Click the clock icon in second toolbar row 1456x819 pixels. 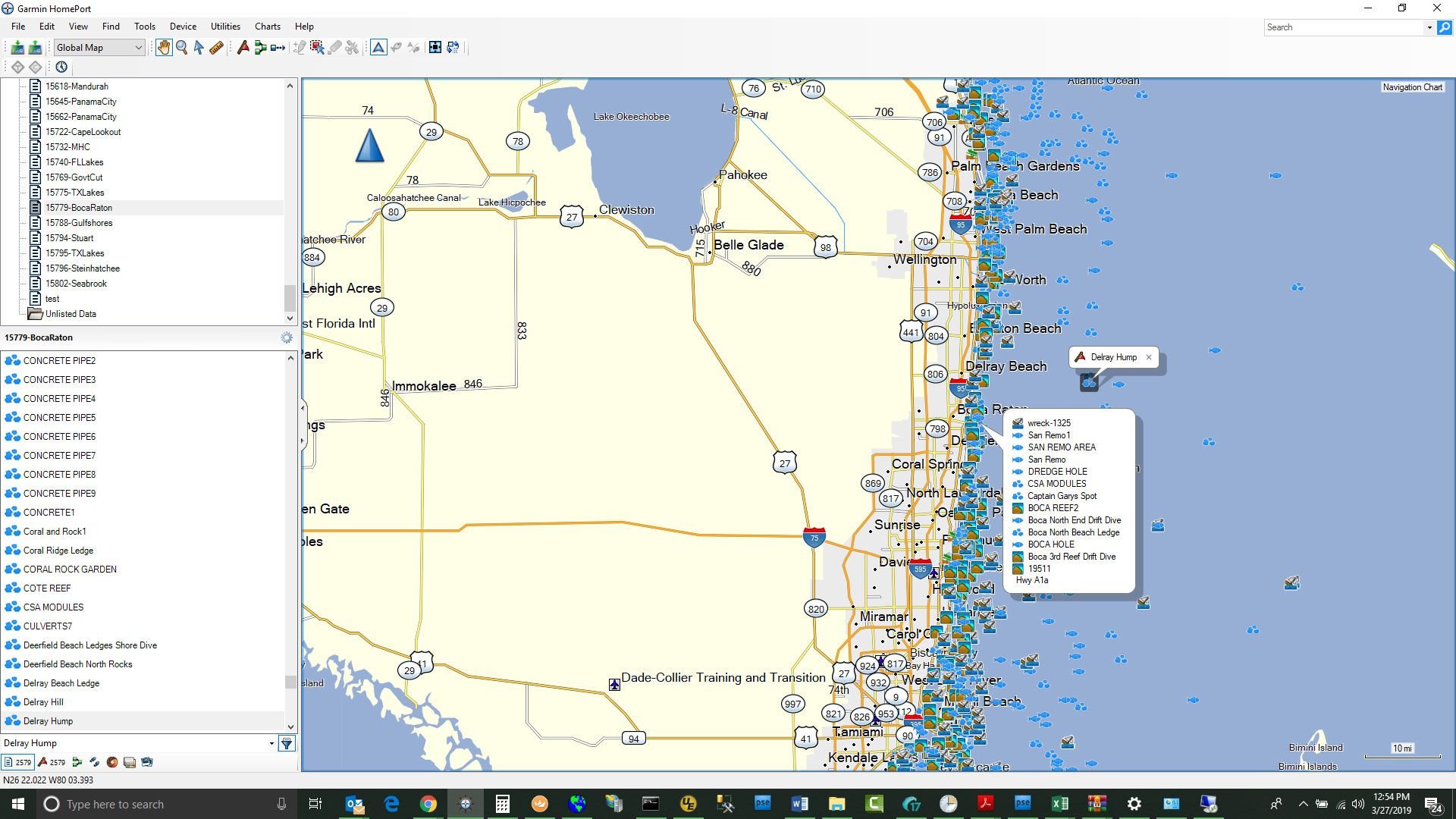[x=61, y=67]
